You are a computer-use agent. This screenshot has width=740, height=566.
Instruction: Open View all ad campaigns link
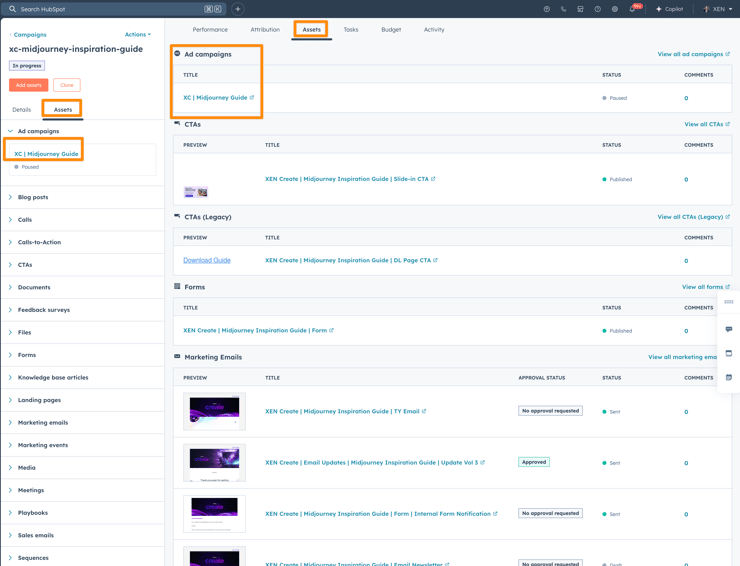pos(694,54)
